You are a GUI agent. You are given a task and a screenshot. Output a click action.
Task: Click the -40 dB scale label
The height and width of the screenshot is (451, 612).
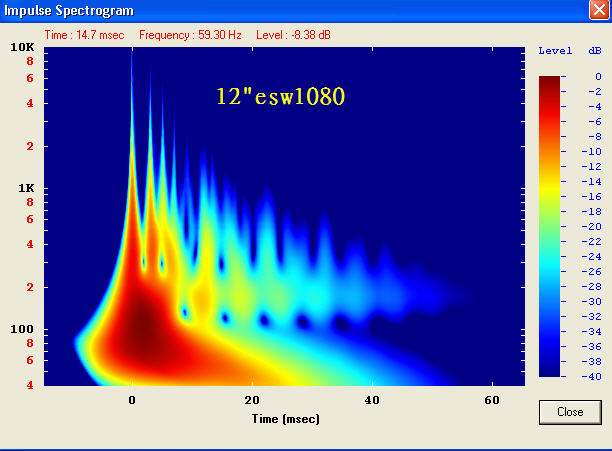point(591,377)
